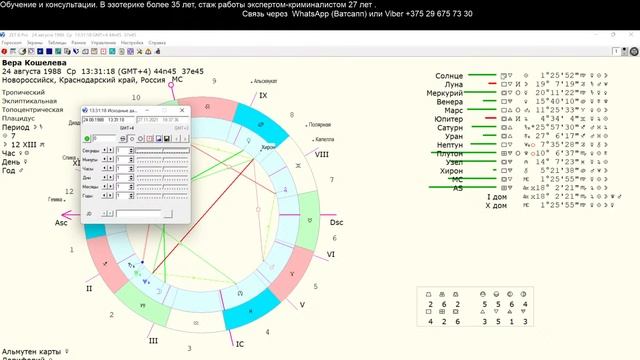Viewport: 640px width, 360px height.
Task: Click the red circle toolbar icon
Action: (4, 51)
